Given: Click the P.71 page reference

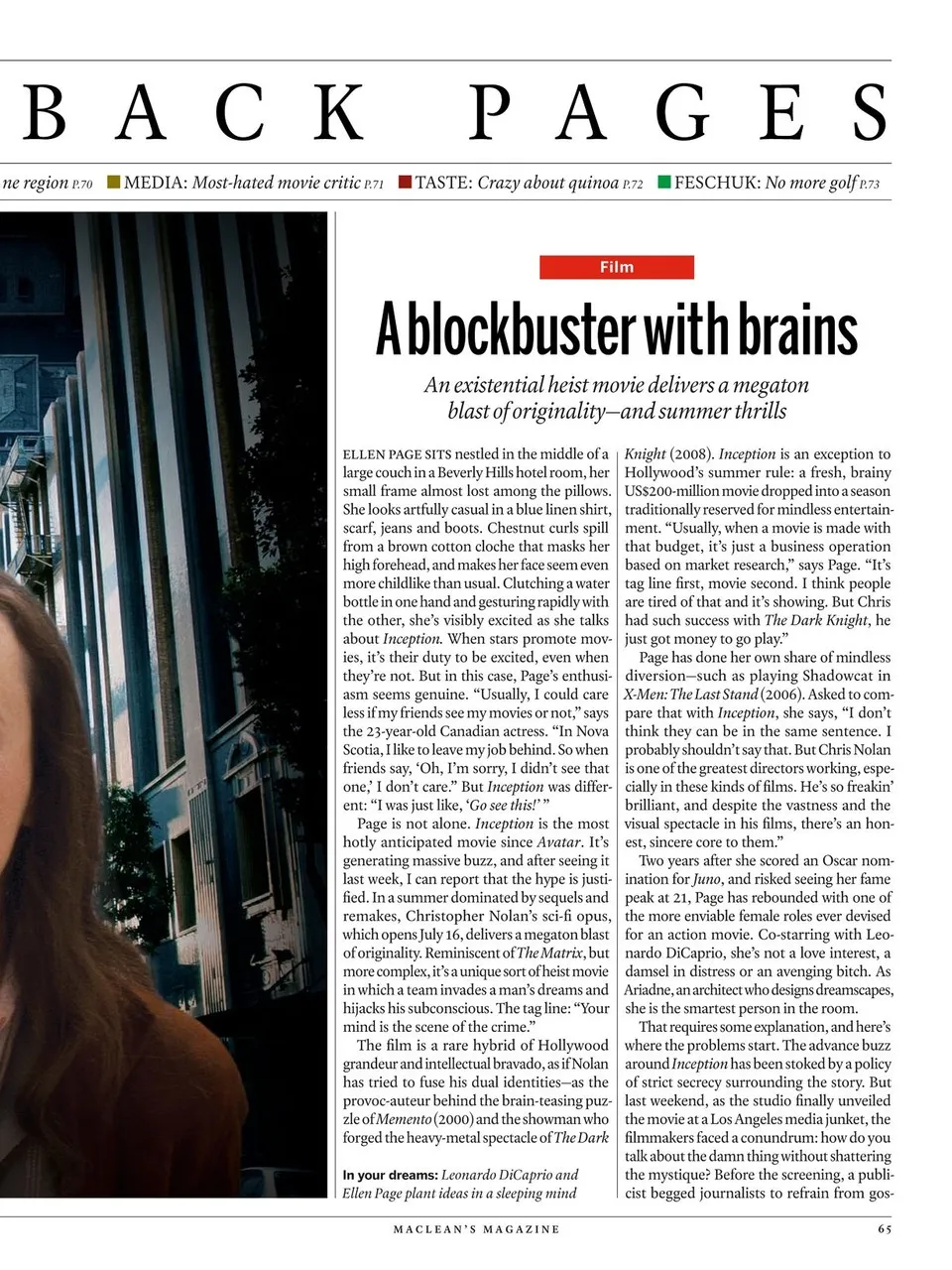Looking at the screenshot, I should pos(374,185).
